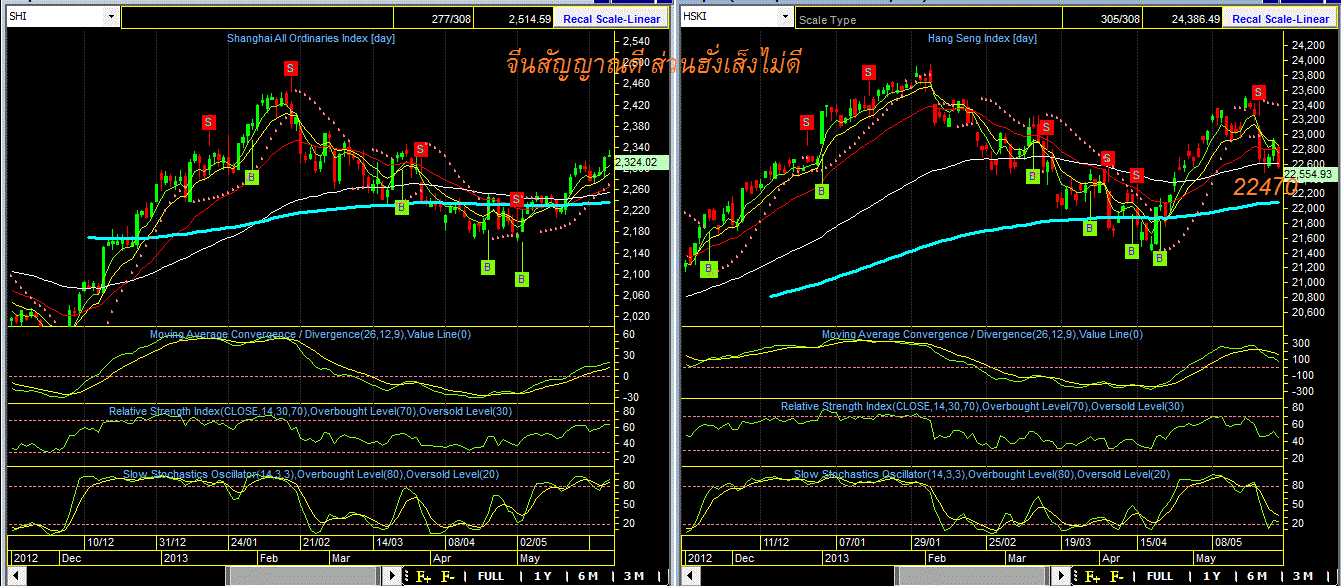This screenshot has width=1341, height=586.
Task: Select FULL range for the Hang Seng chart
Action: 1160,576
